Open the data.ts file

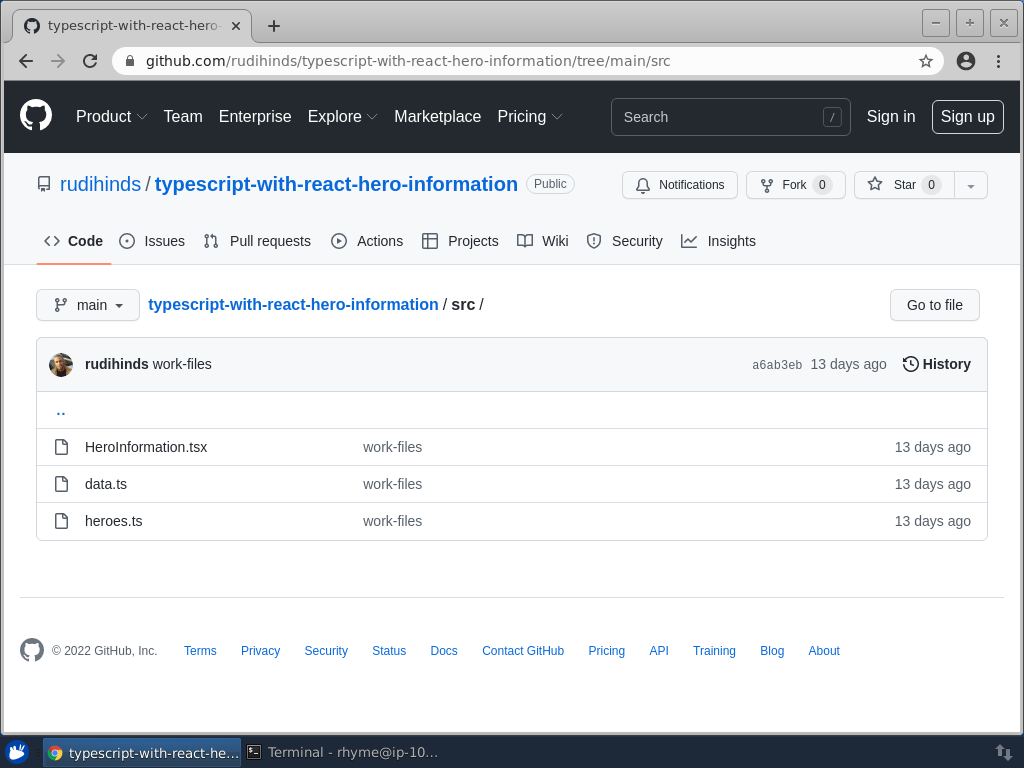point(106,484)
